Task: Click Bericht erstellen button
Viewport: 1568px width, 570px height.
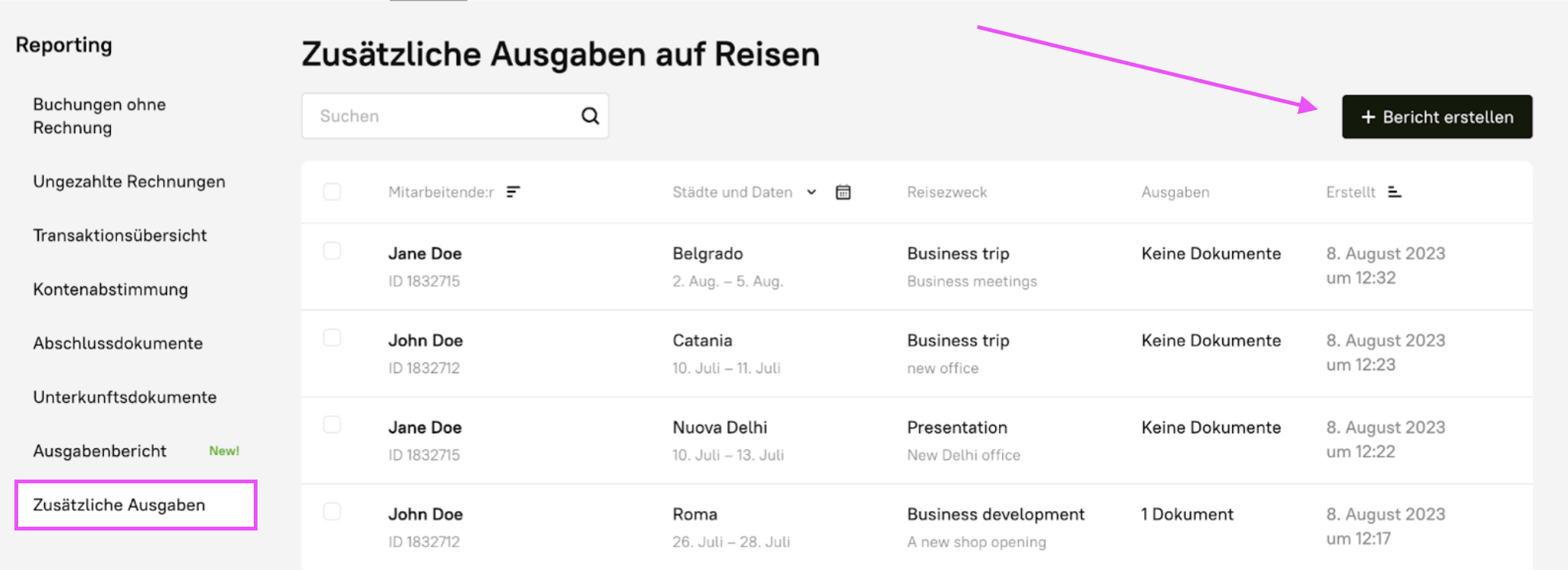Action: (x=1437, y=117)
